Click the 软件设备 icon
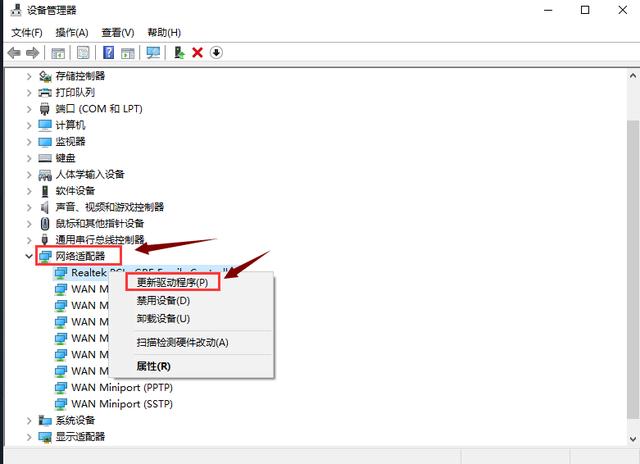640x464 pixels. click(x=45, y=191)
